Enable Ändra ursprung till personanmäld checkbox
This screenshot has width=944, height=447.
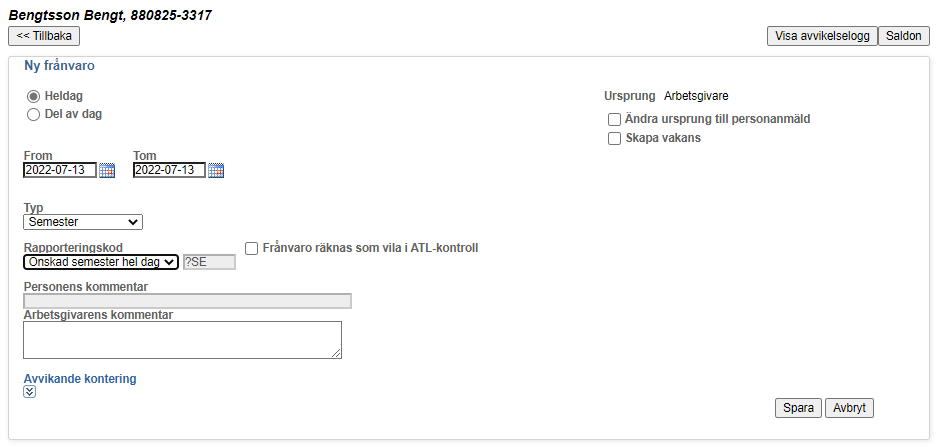pyautogui.click(x=614, y=120)
